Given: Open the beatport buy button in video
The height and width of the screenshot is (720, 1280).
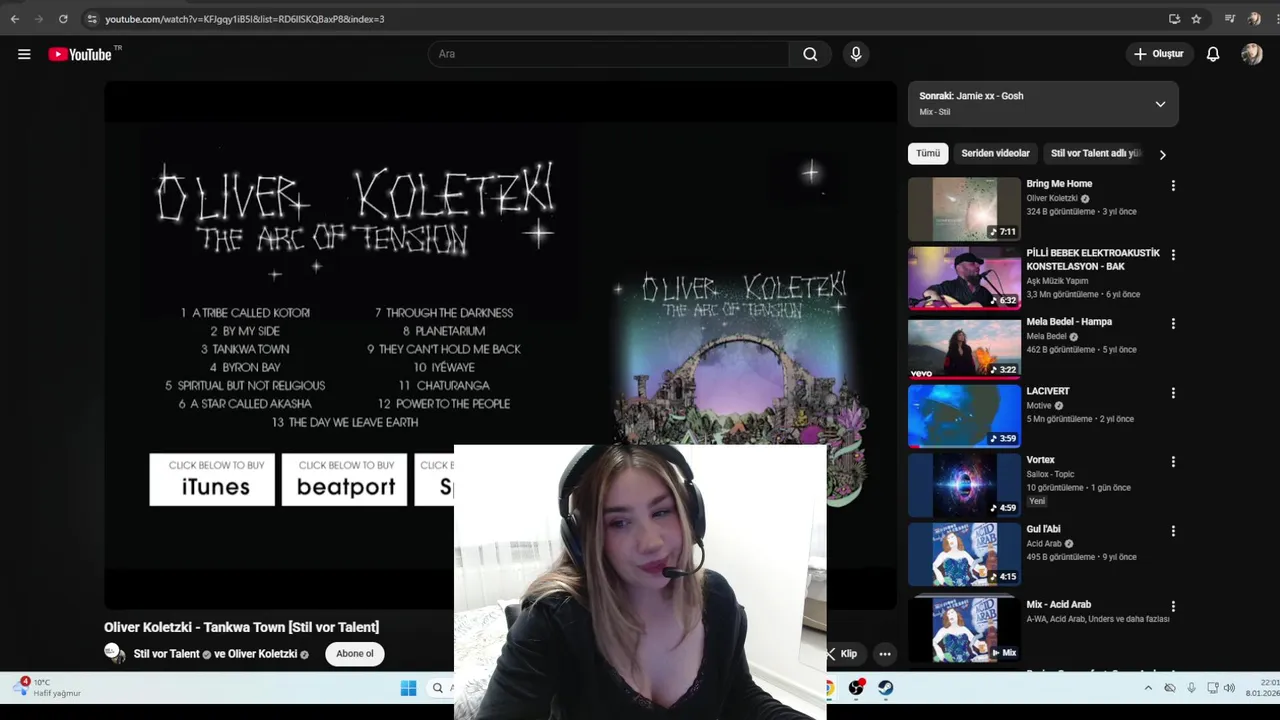Looking at the screenshot, I should 345,480.
